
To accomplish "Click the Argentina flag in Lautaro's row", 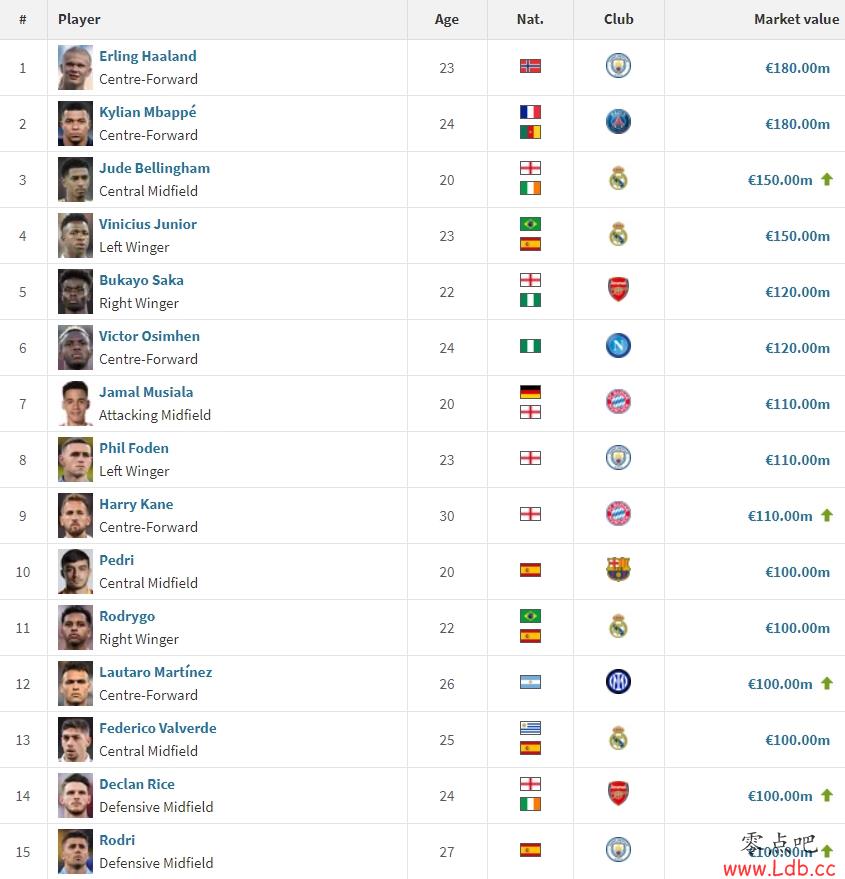I will (530, 682).
